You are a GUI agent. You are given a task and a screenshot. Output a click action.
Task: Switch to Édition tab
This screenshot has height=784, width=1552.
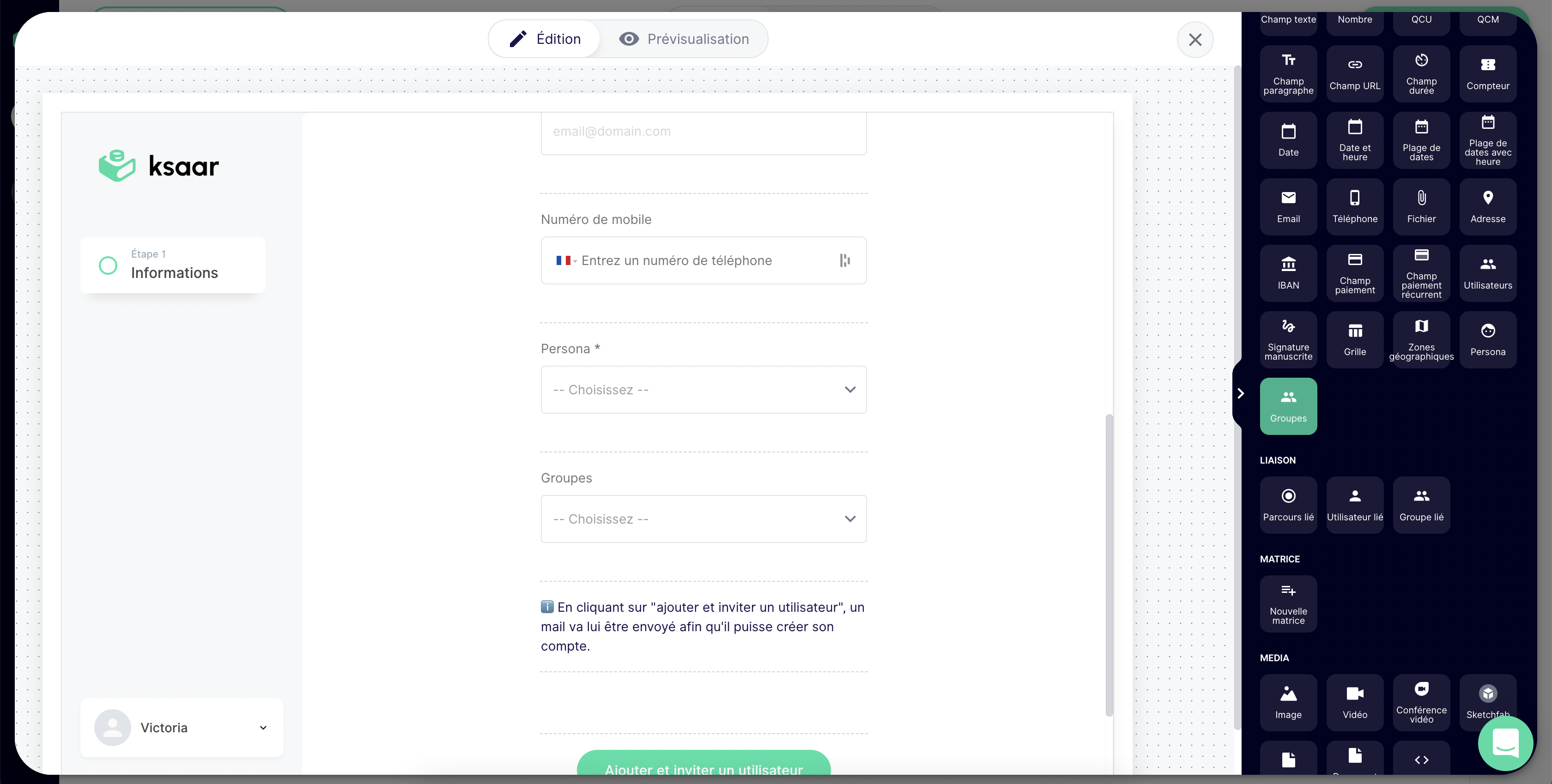pos(545,39)
